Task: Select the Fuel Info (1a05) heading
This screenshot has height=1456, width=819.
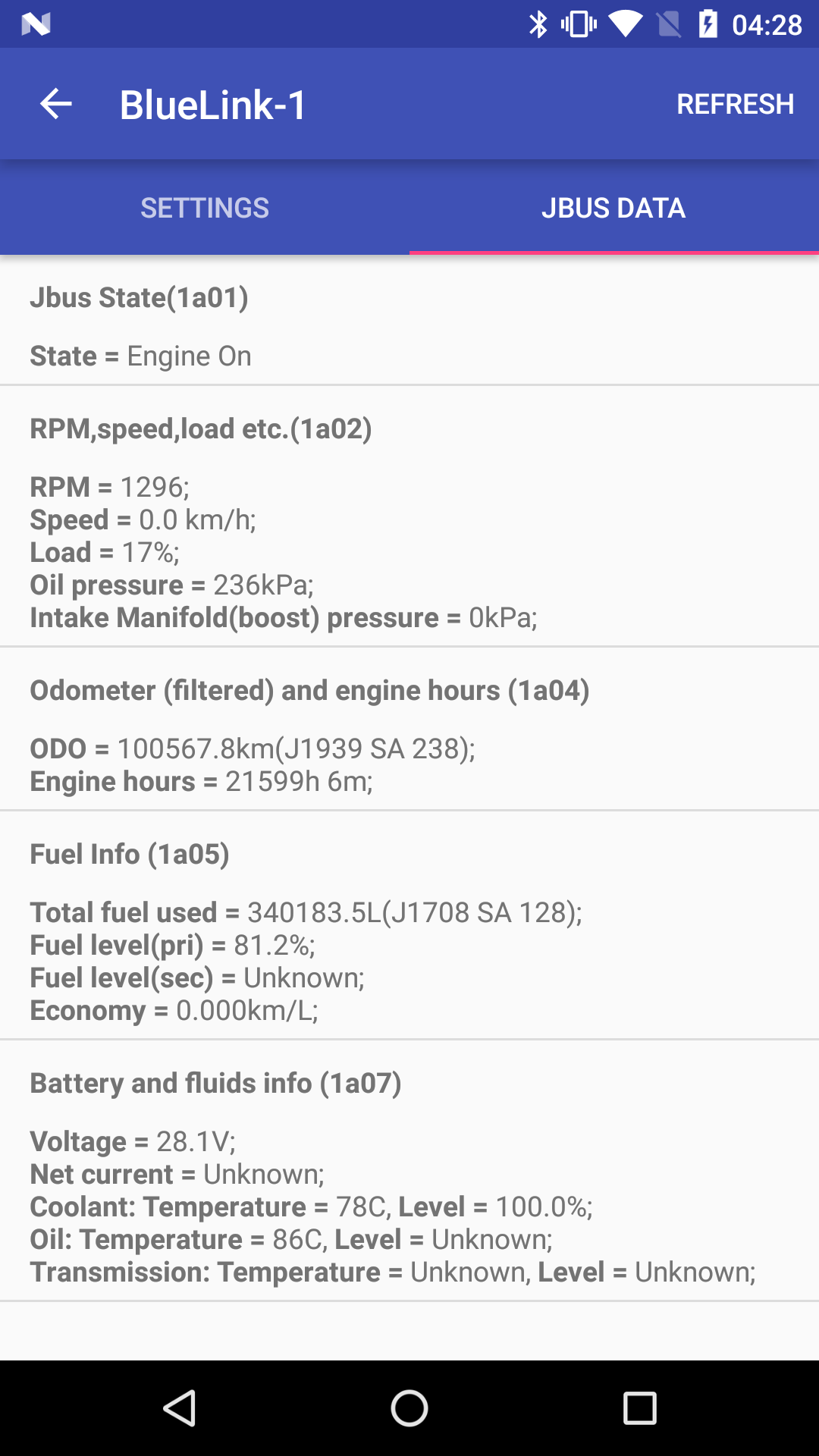Action: coord(130,855)
